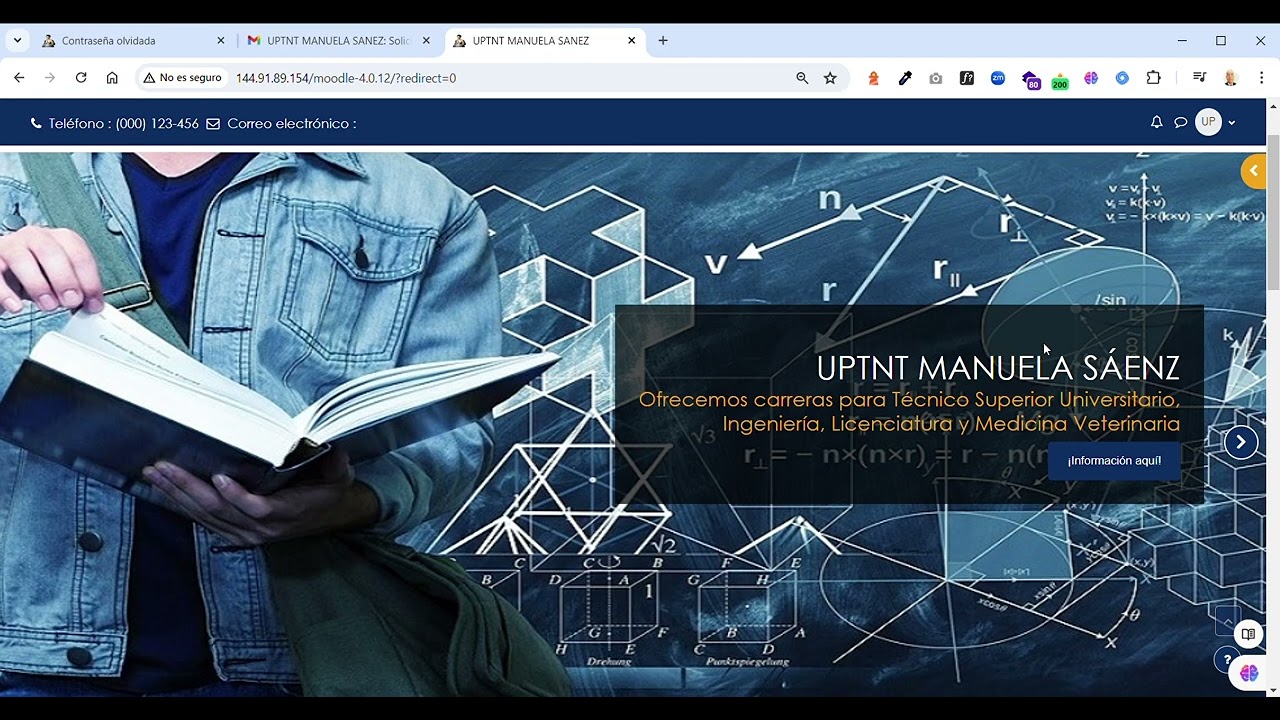This screenshot has height=720, width=1280.
Task: Click the Teléfono : (000) 123-456 text
Action: (x=124, y=124)
